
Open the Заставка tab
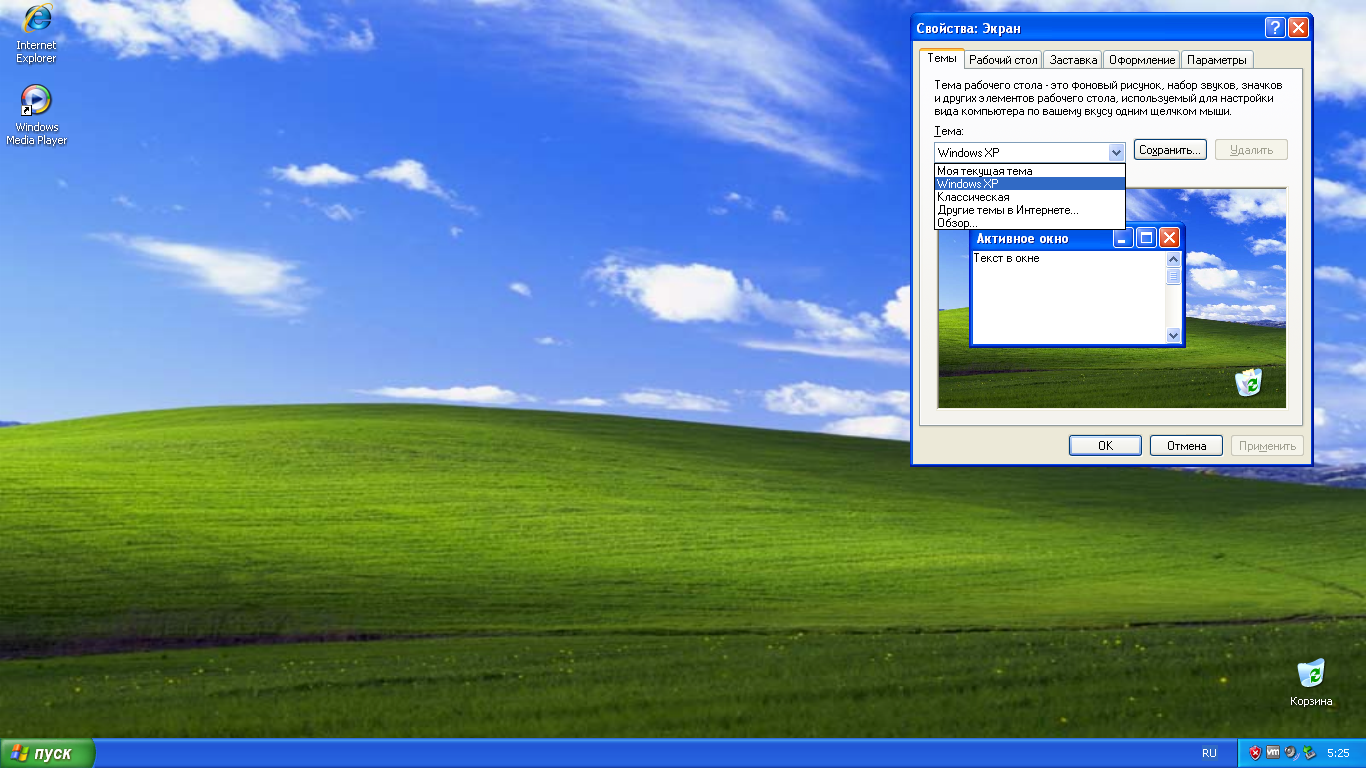pyautogui.click(x=1073, y=60)
